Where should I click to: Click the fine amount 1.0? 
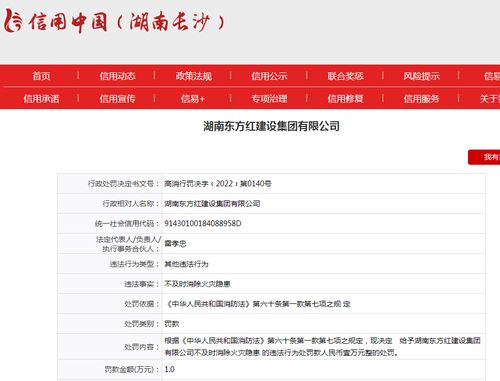(x=169, y=369)
